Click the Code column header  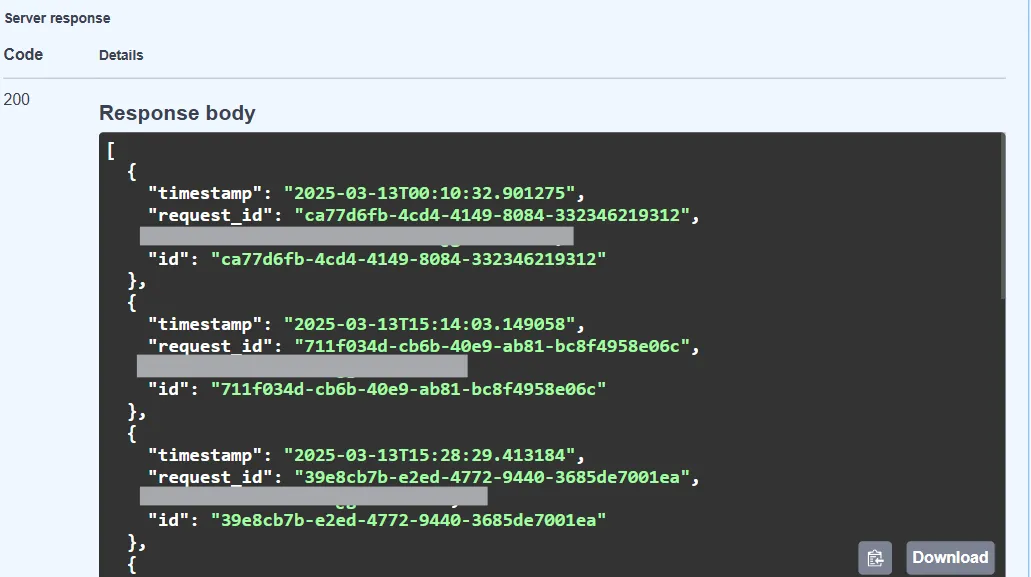coord(23,54)
